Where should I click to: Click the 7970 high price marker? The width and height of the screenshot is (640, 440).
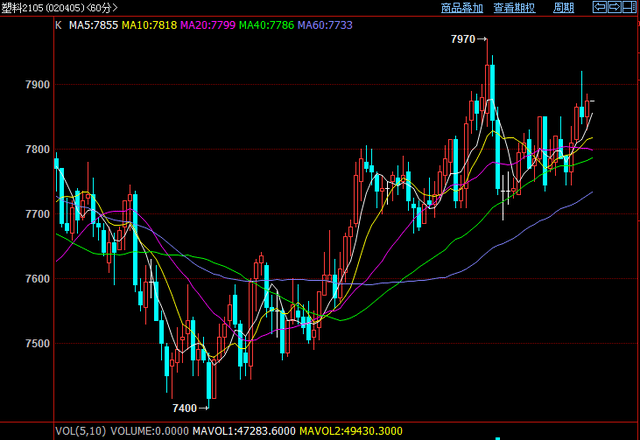tap(463, 39)
